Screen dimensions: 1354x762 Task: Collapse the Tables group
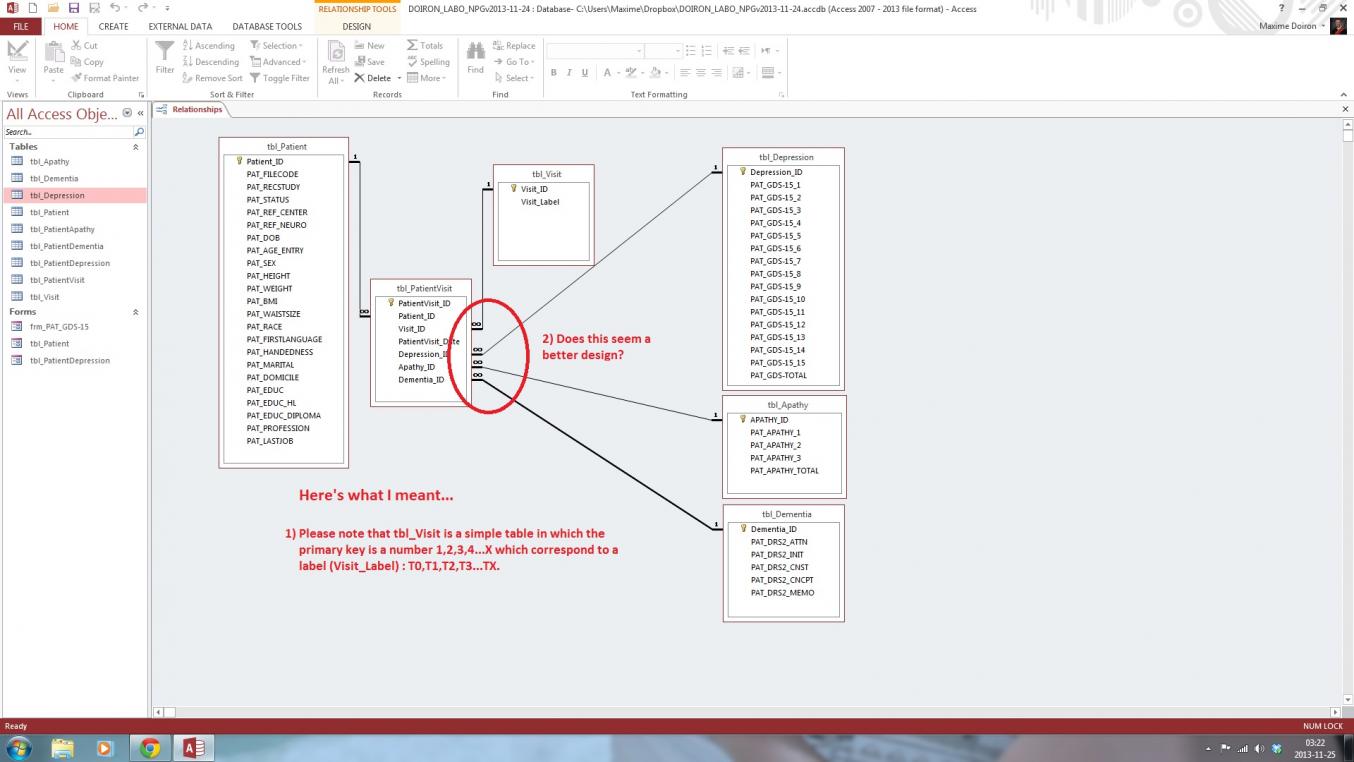(136, 147)
